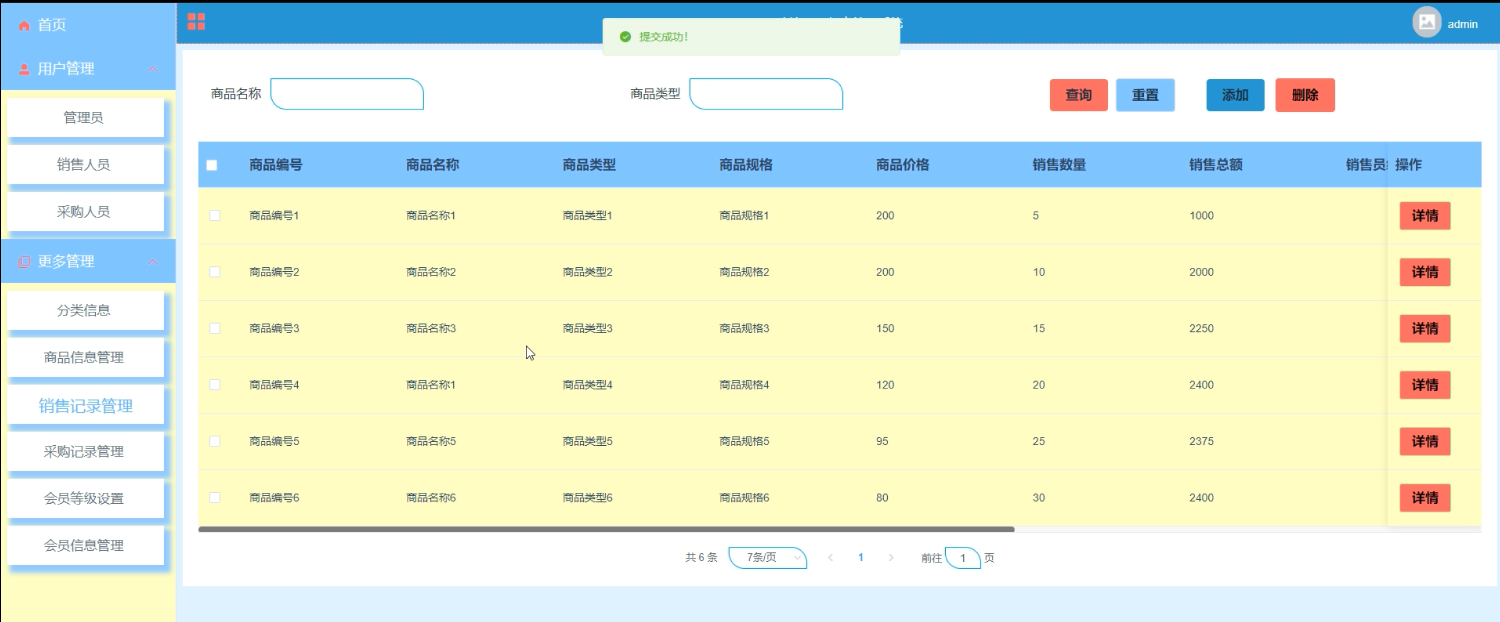Open 详情 for the 商品编号6 row
Viewport: 1500px width, 622px height.
point(1425,497)
